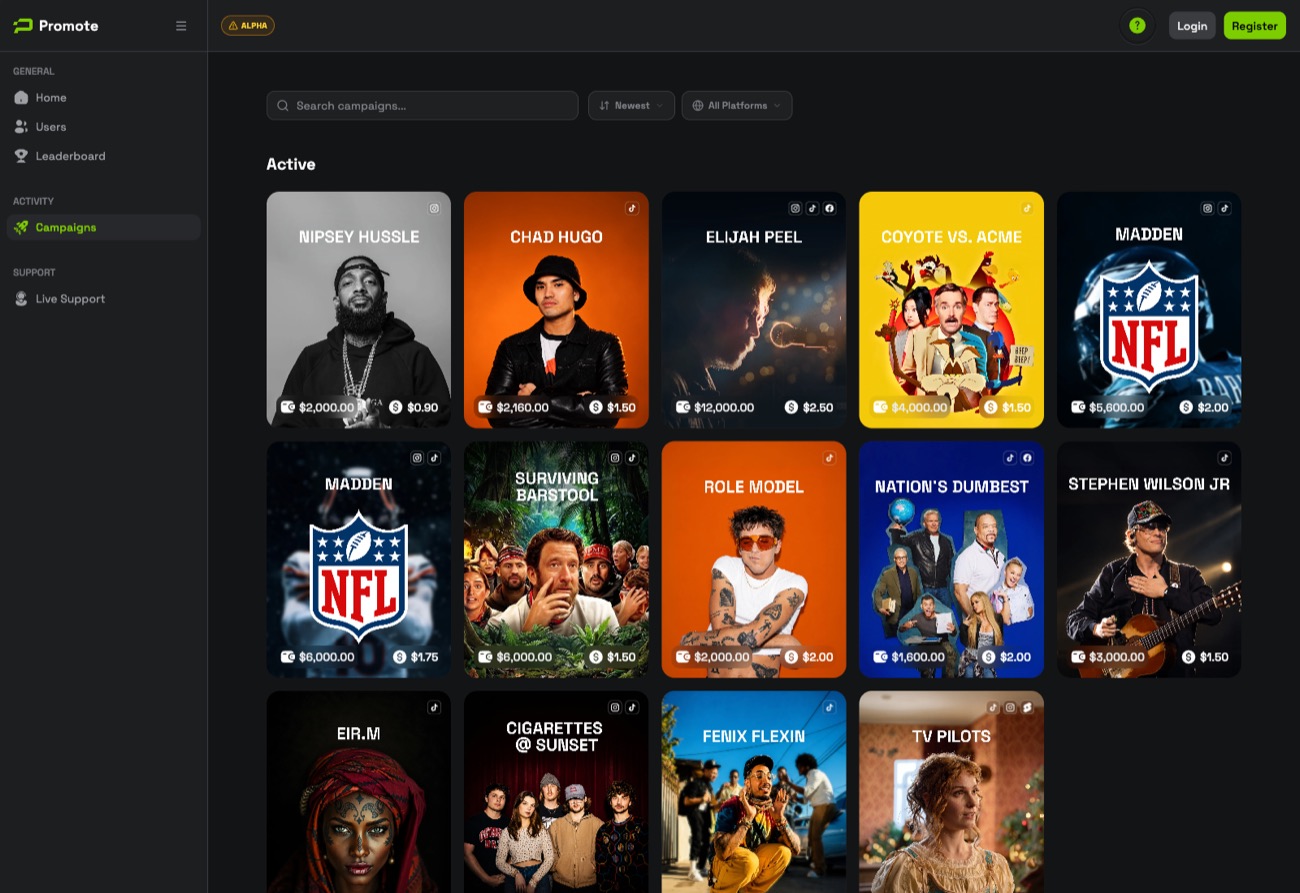Click the Home house icon
Viewport: 1300px width, 893px height.
pos(21,98)
